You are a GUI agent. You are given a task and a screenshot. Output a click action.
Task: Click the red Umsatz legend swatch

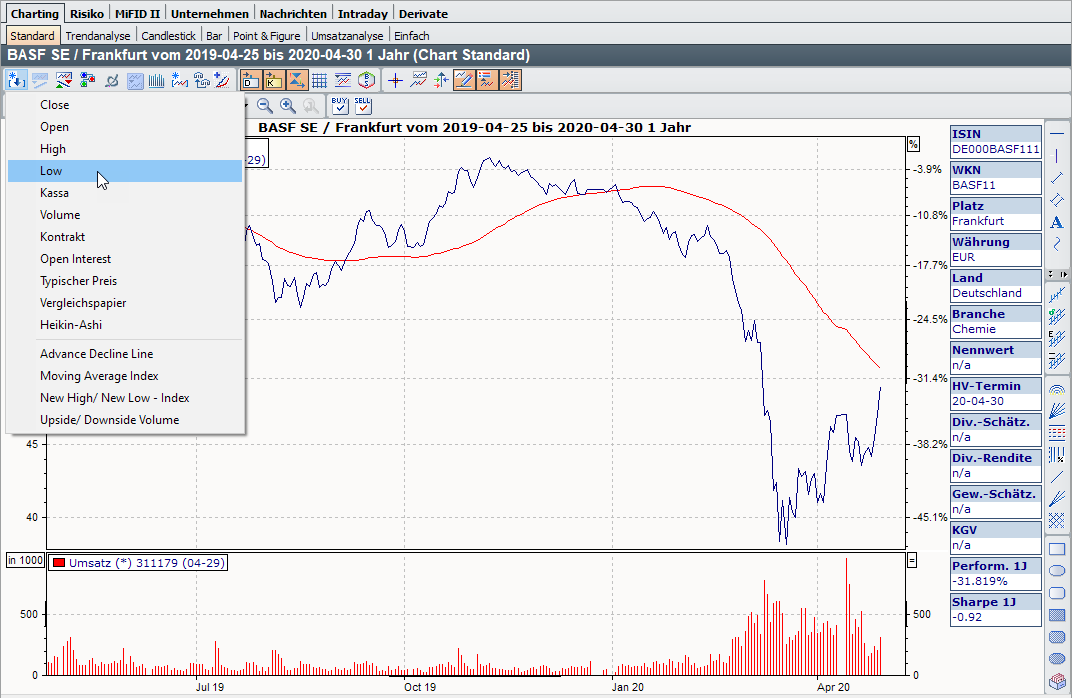tap(58, 563)
